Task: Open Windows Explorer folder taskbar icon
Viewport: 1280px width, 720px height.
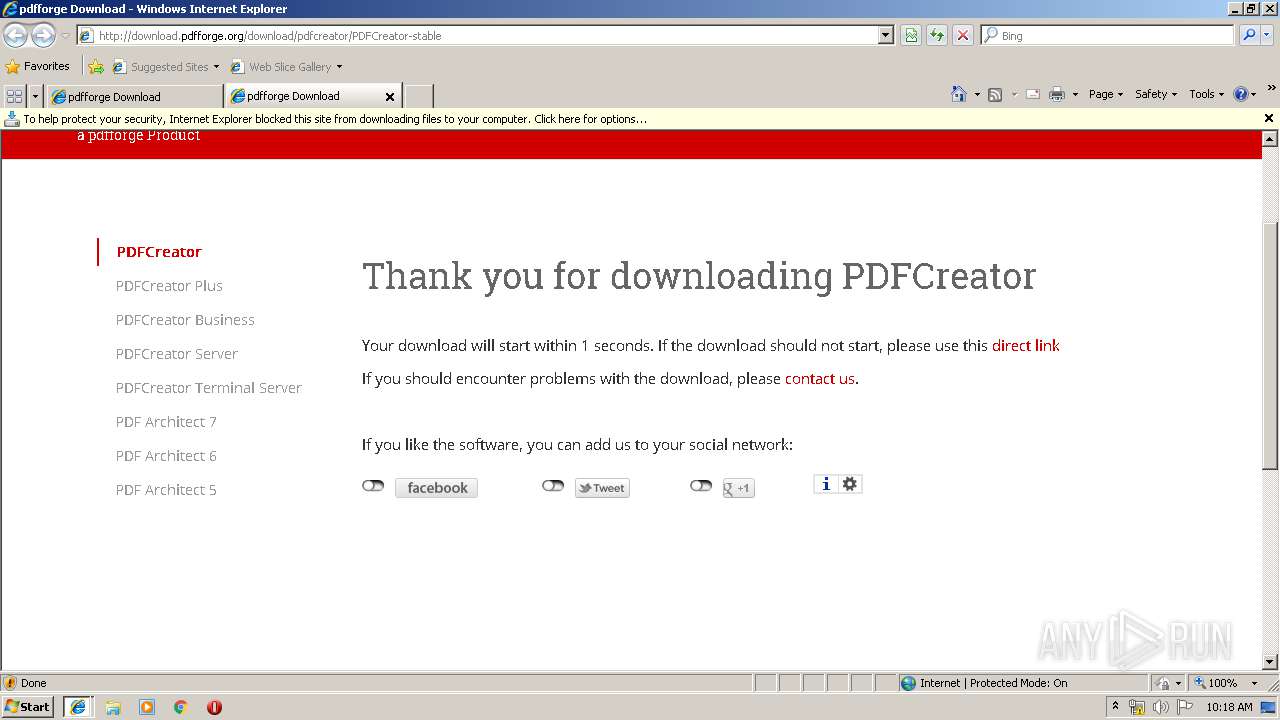Action: coord(113,707)
